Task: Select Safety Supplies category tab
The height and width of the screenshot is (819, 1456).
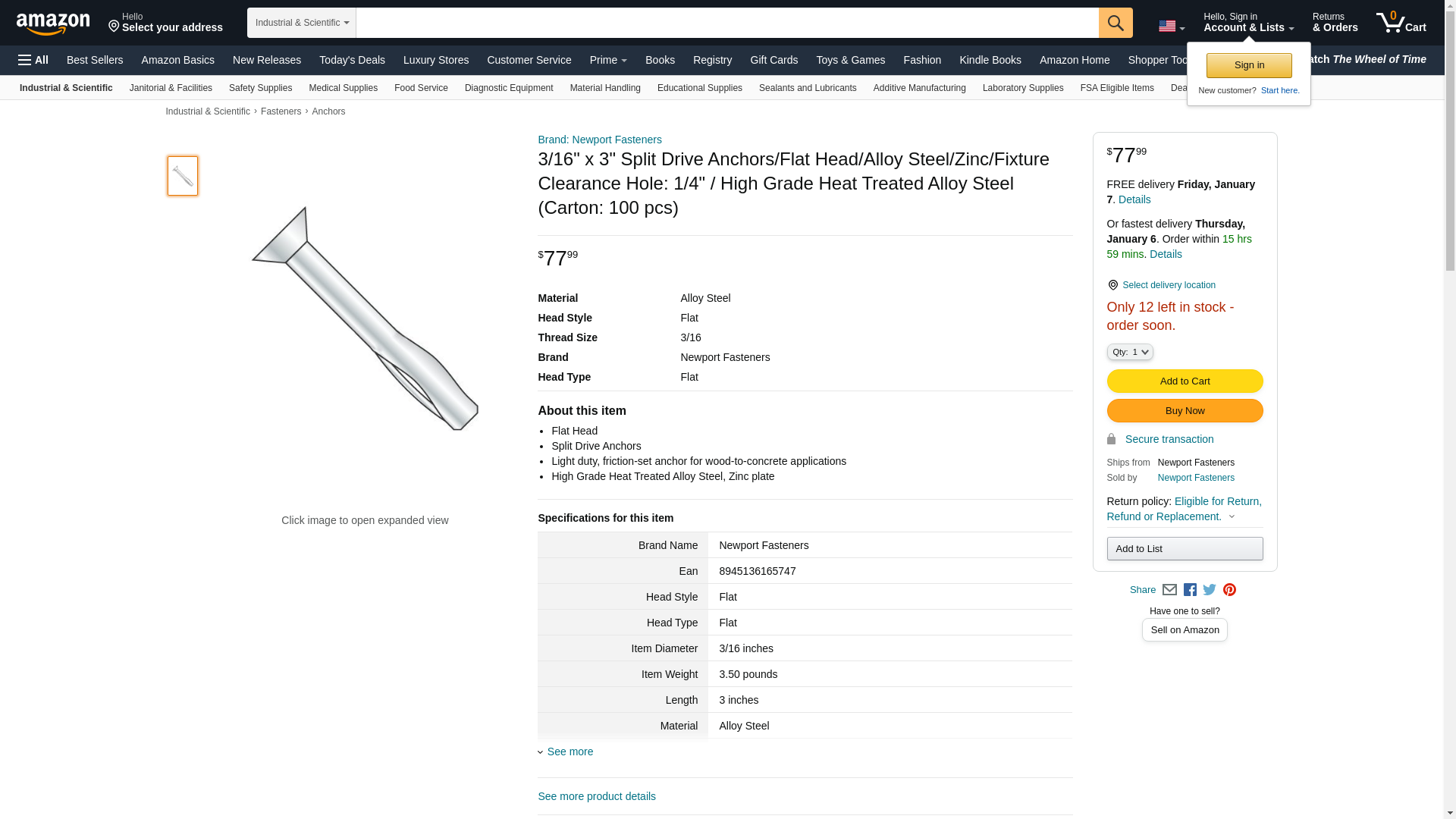Action: click(260, 88)
